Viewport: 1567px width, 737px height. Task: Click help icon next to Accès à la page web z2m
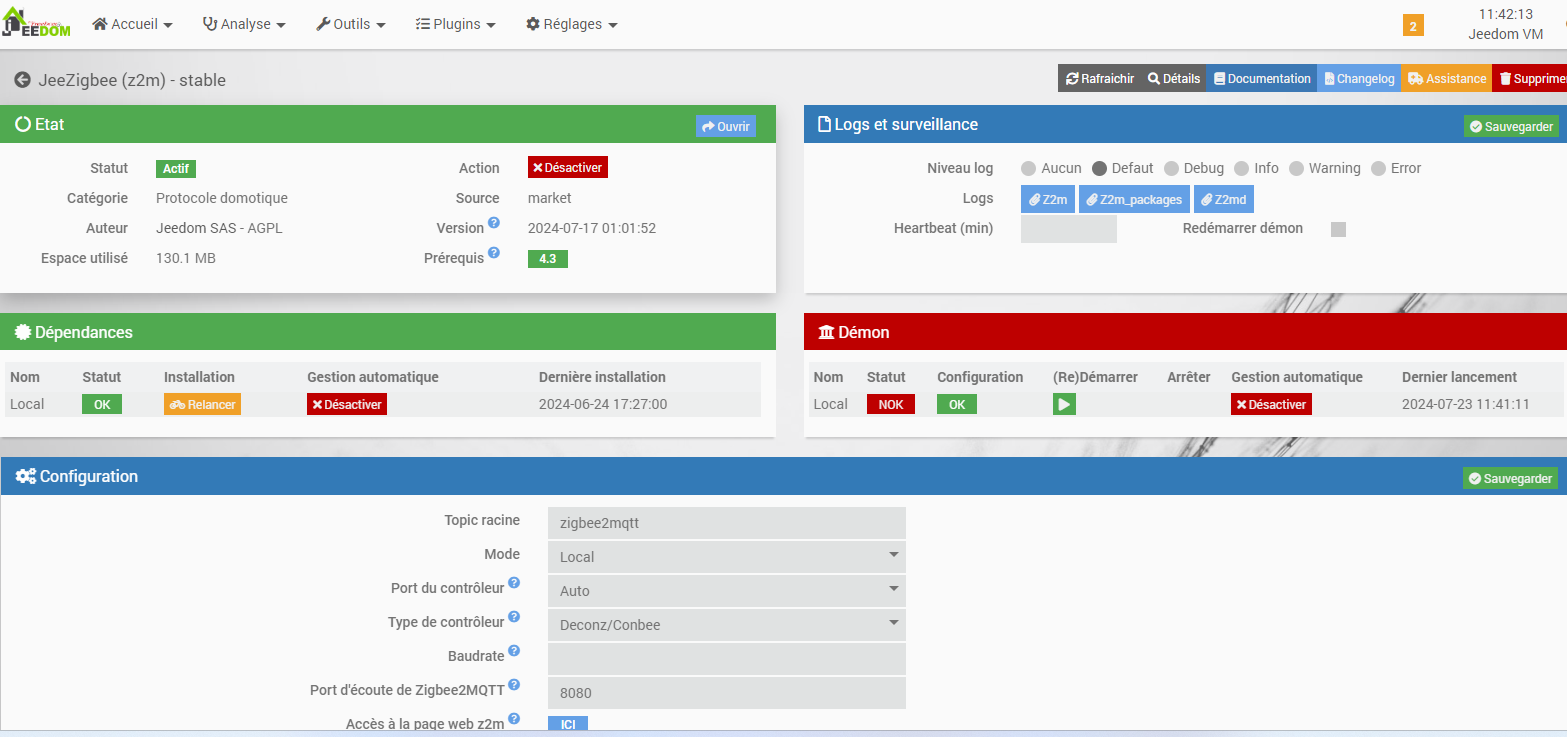coord(514,719)
